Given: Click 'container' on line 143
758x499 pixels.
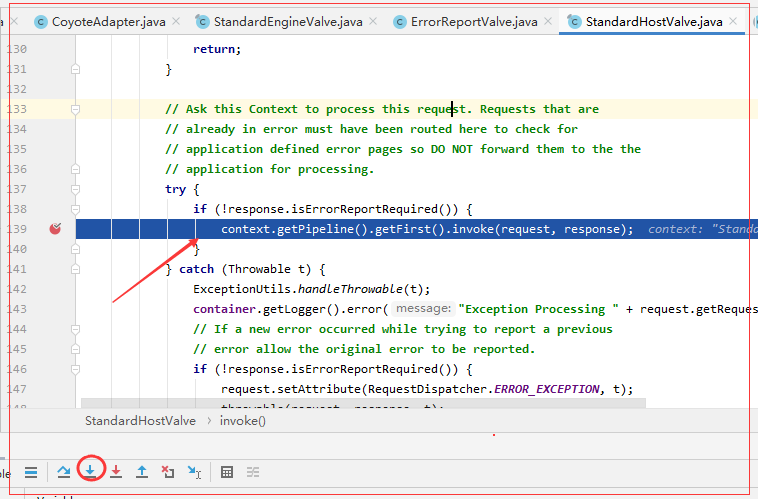Looking at the screenshot, I should click(x=224, y=308).
